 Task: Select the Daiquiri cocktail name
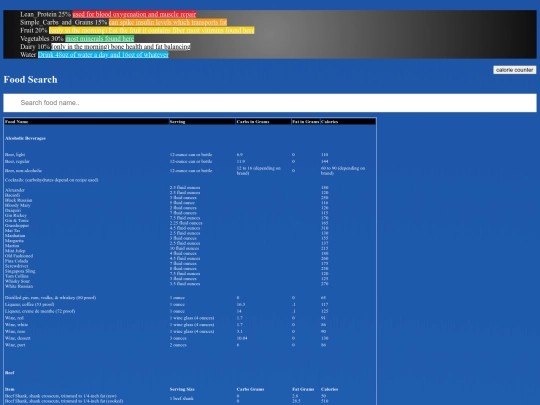click(13, 210)
